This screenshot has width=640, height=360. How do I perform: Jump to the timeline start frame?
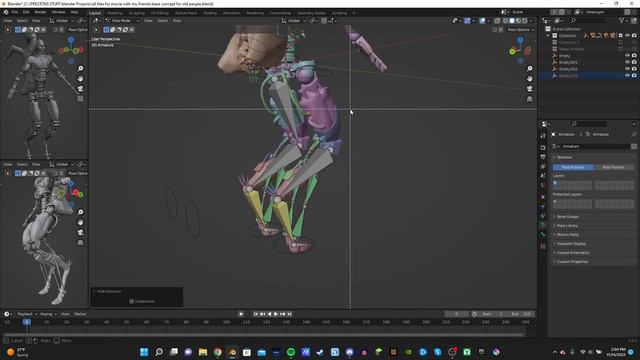point(256,314)
